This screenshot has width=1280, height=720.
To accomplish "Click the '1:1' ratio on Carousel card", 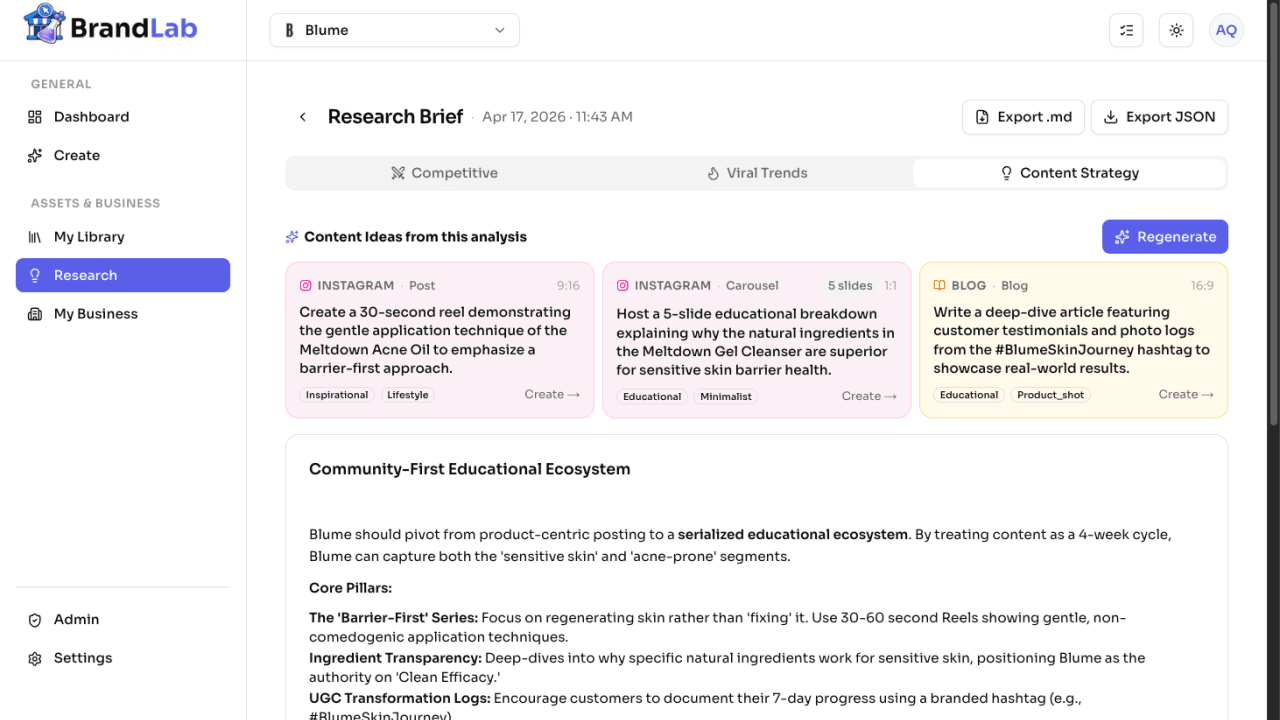I will (890, 286).
